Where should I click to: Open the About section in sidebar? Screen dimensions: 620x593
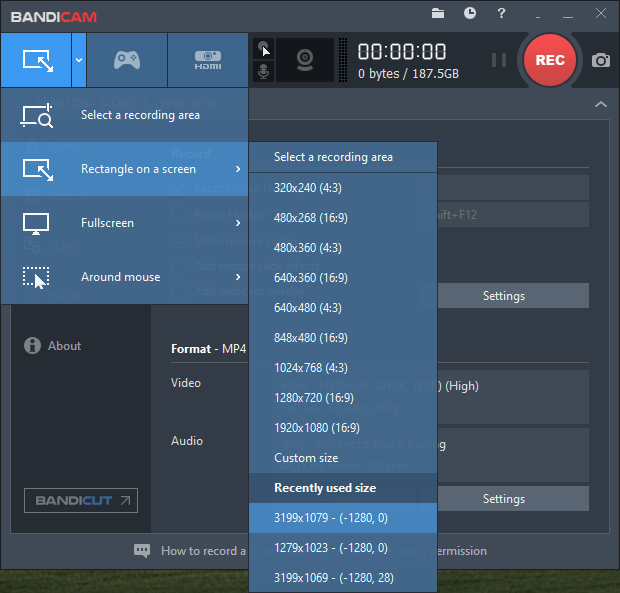(x=64, y=346)
